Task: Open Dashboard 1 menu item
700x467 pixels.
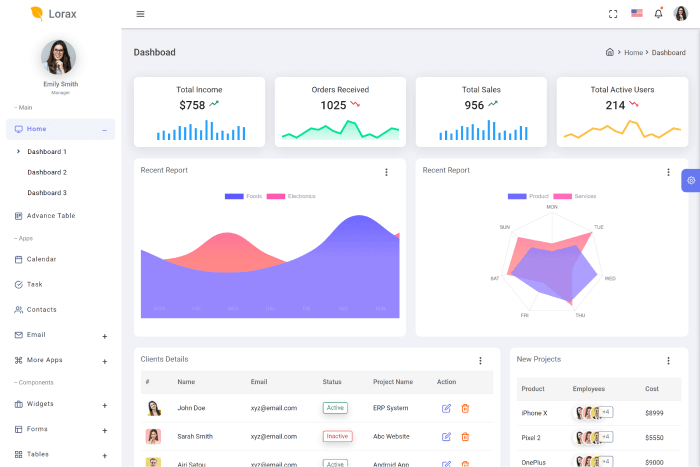Action: coord(47,152)
